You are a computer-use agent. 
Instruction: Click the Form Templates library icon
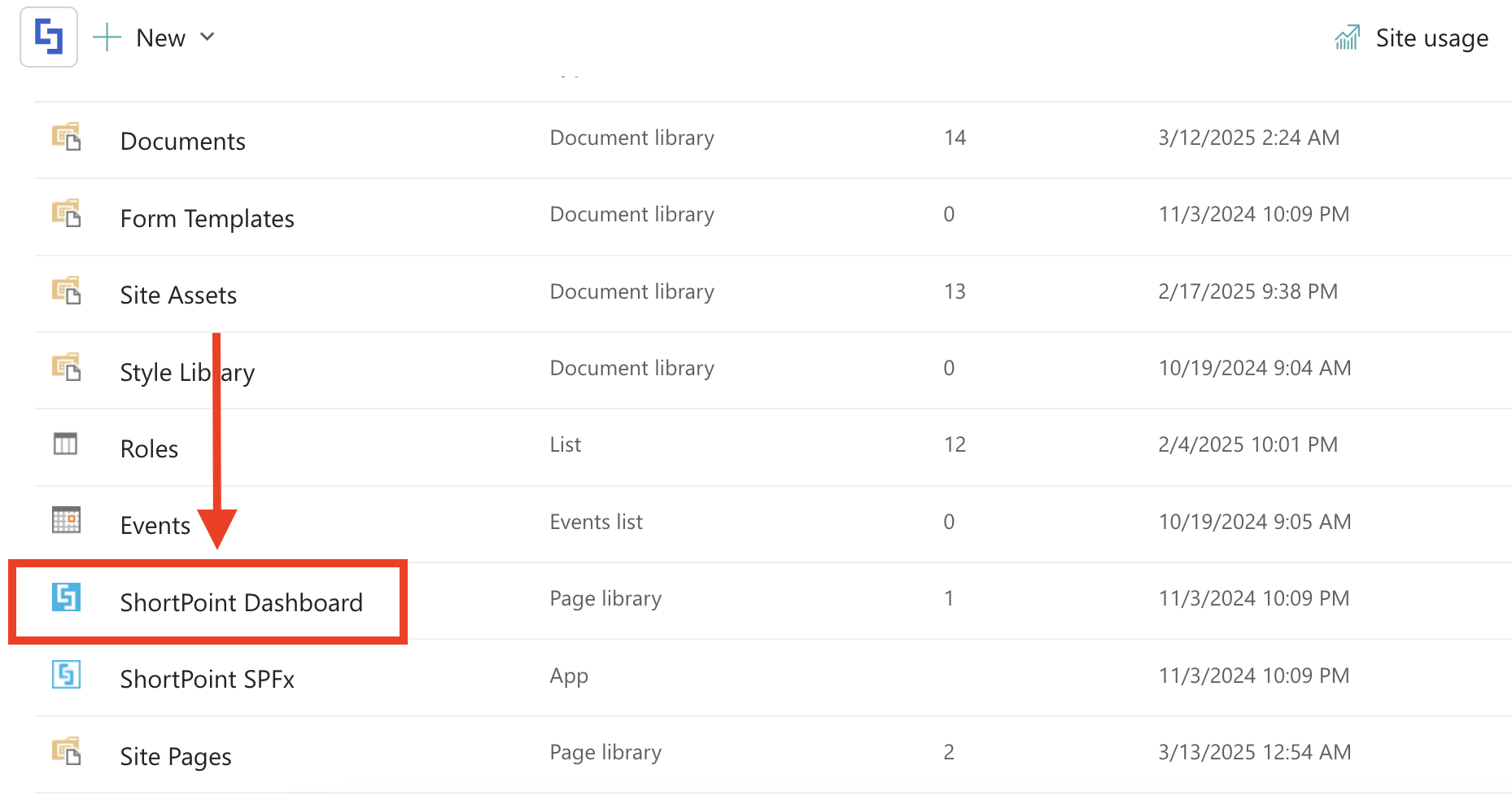(x=66, y=213)
